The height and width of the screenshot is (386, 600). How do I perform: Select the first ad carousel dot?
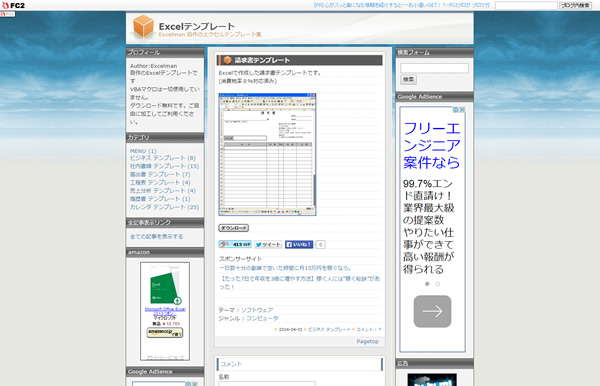[x=427, y=284]
